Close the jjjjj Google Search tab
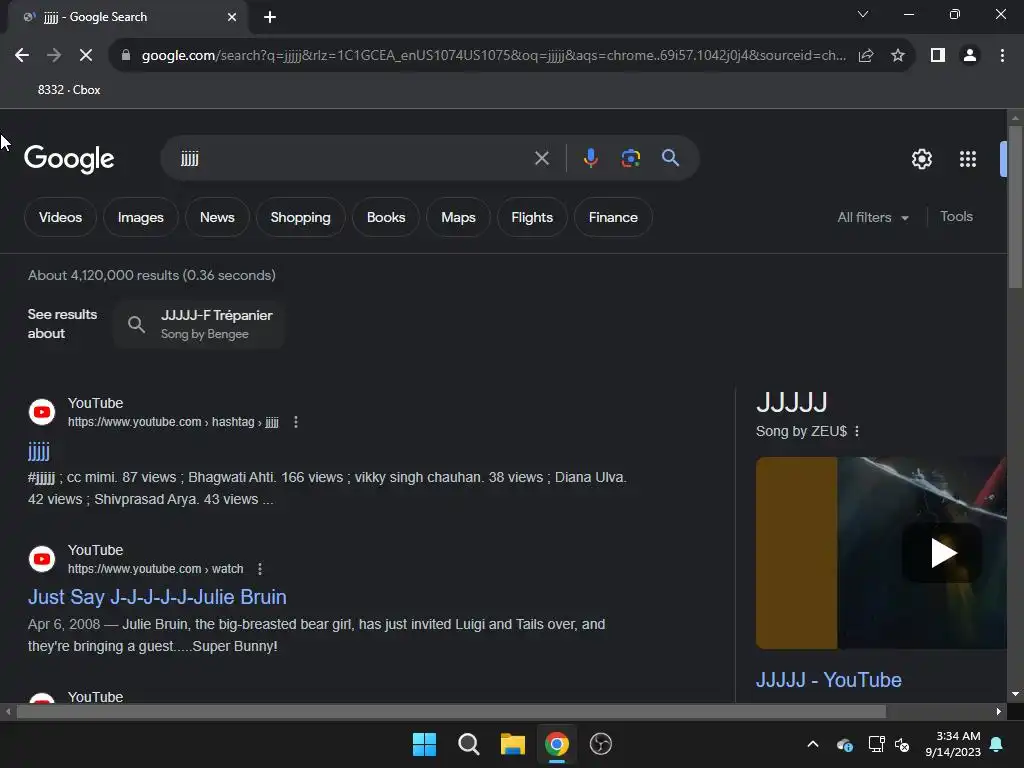Screen dimensions: 1024x768 click(232, 17)
